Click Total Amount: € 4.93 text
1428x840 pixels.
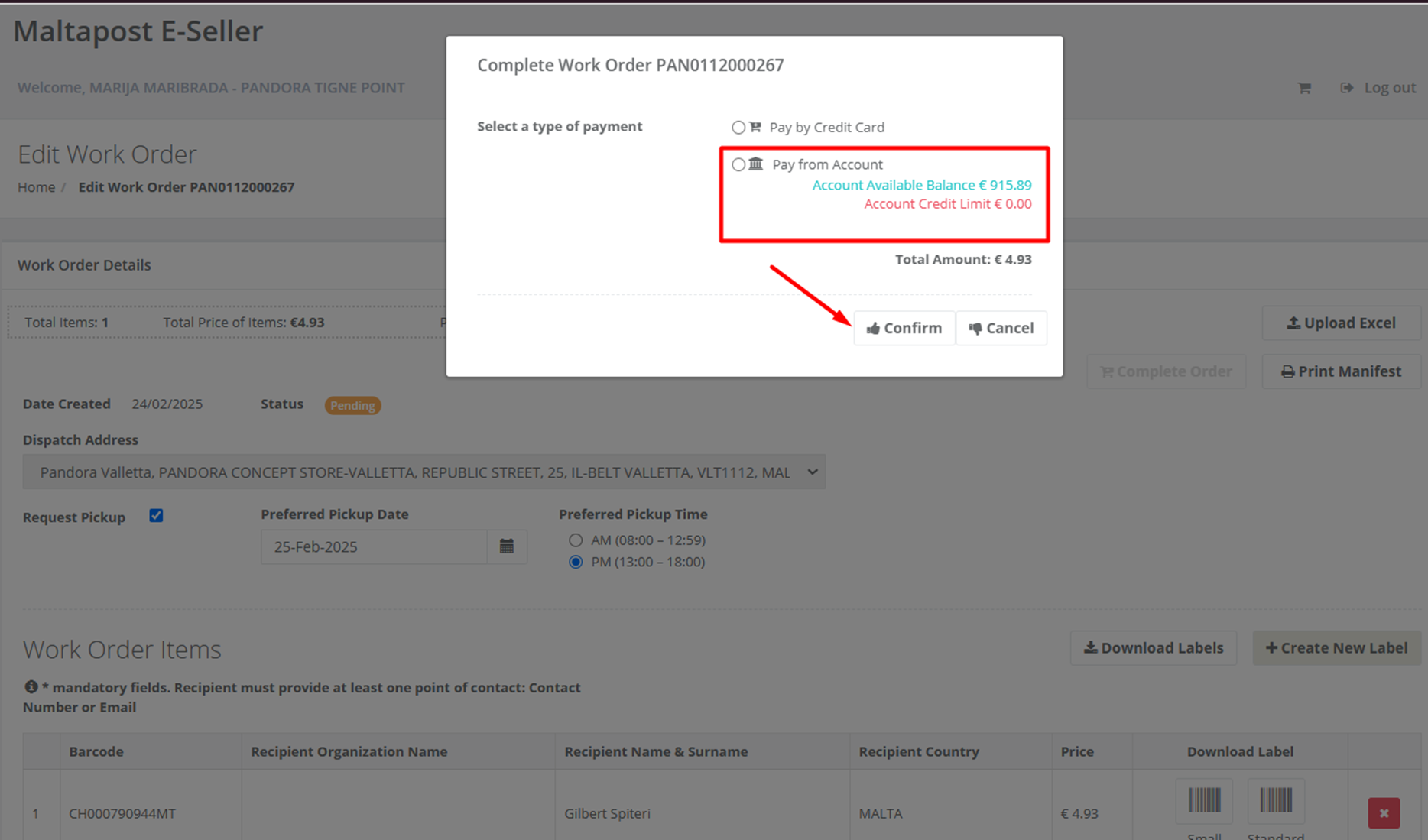tap(963, 260)
